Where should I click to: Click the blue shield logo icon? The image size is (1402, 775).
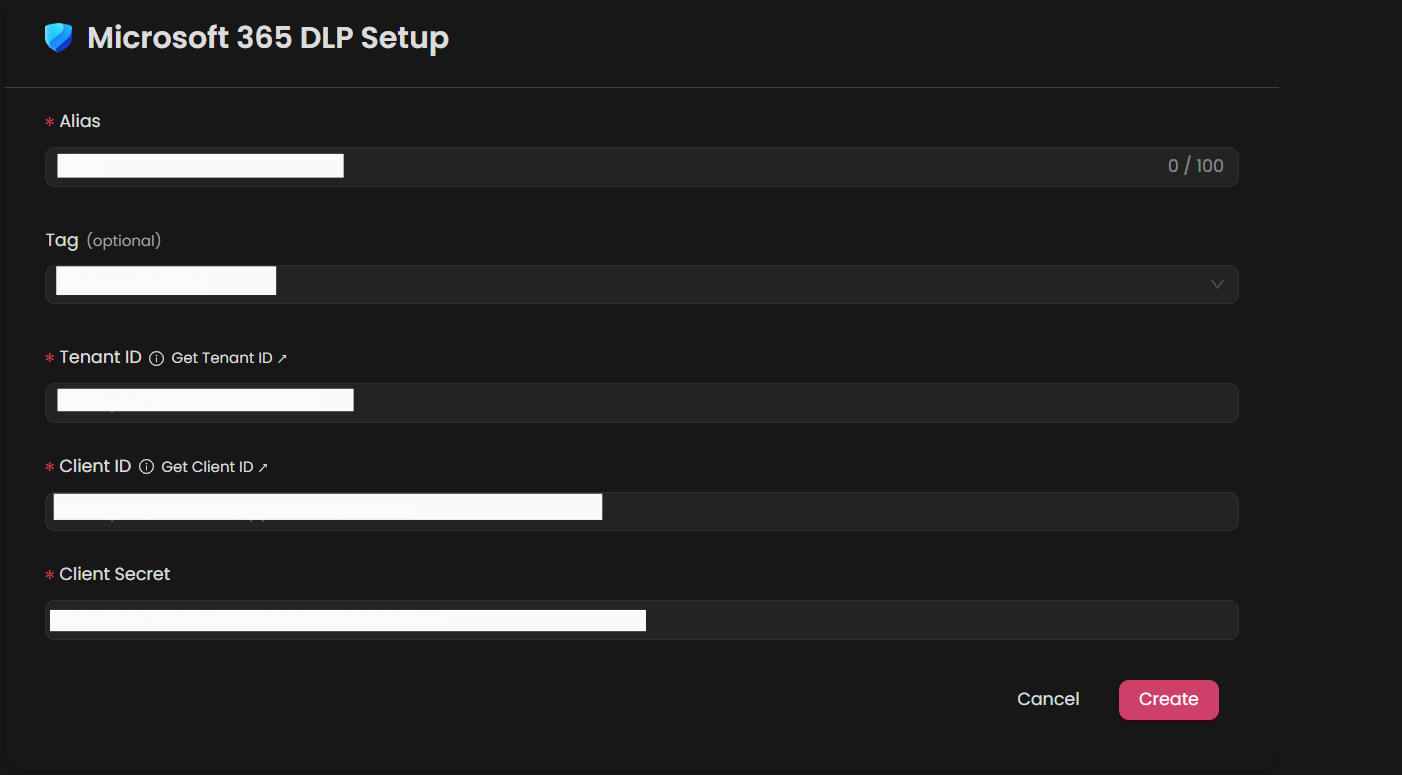[59, 38]
